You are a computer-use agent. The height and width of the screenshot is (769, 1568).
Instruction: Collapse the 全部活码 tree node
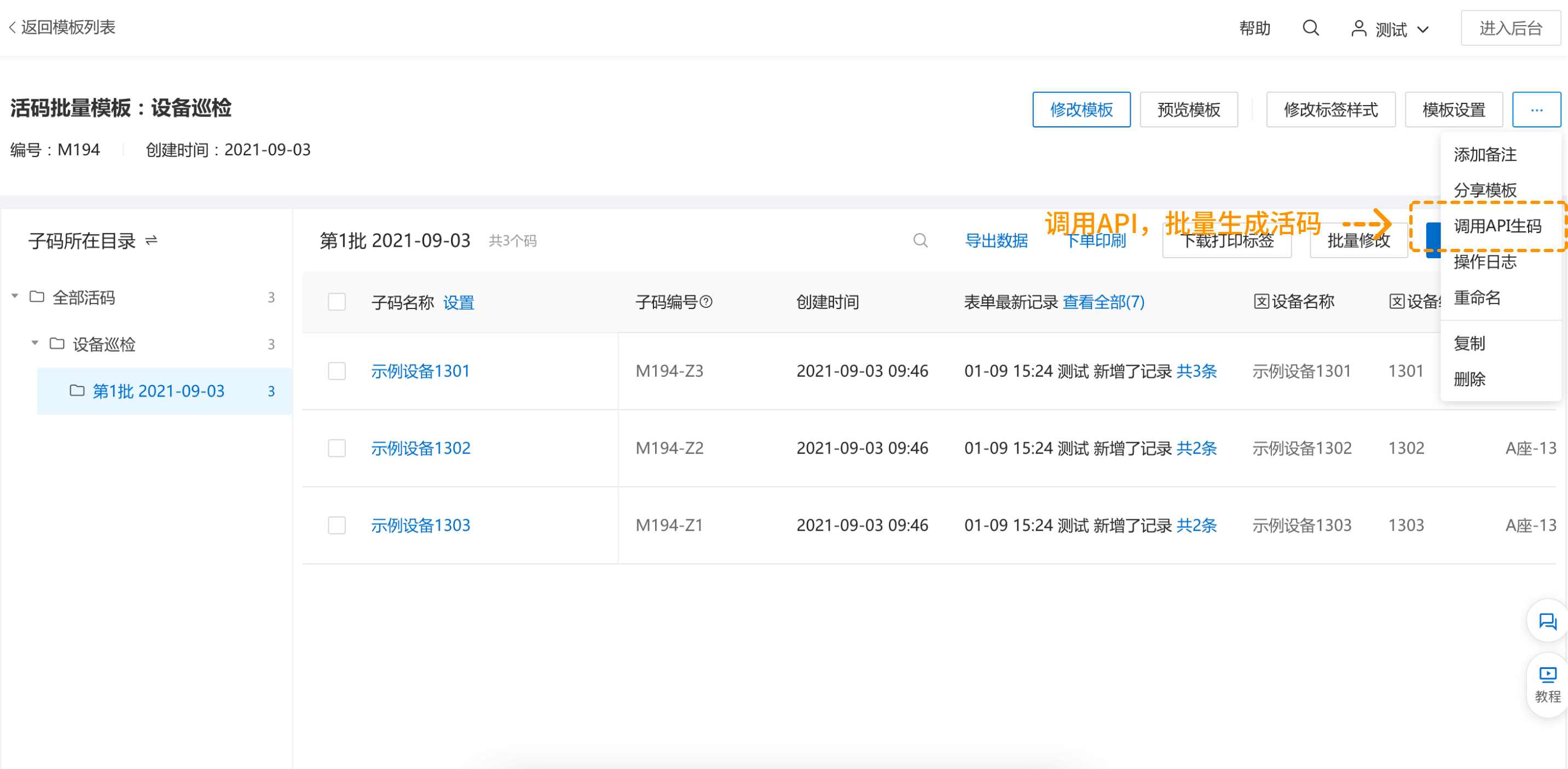click(15, 296)
